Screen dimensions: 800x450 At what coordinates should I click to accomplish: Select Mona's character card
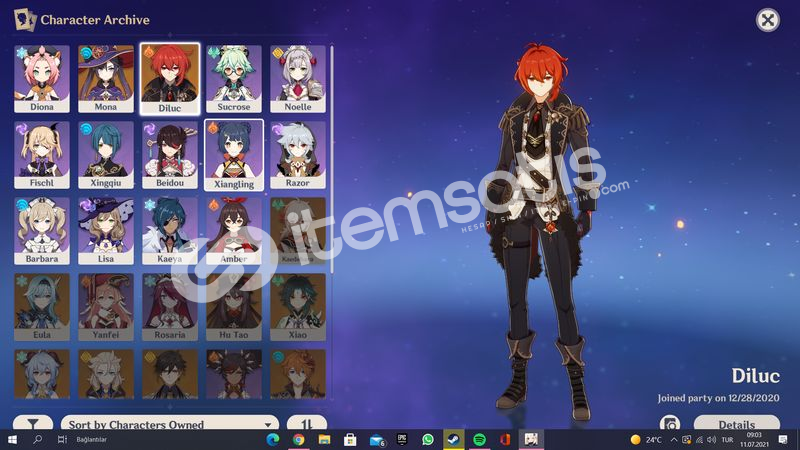click(x=106, y=79)
